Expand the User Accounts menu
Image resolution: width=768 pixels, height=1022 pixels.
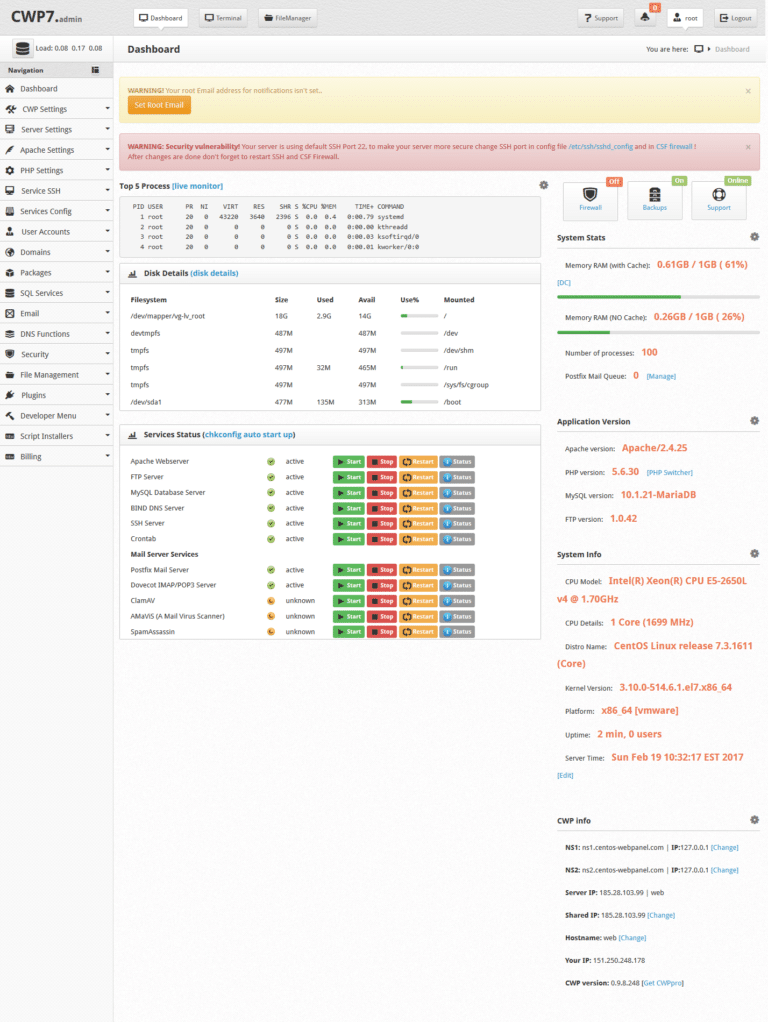pos(57,231)
